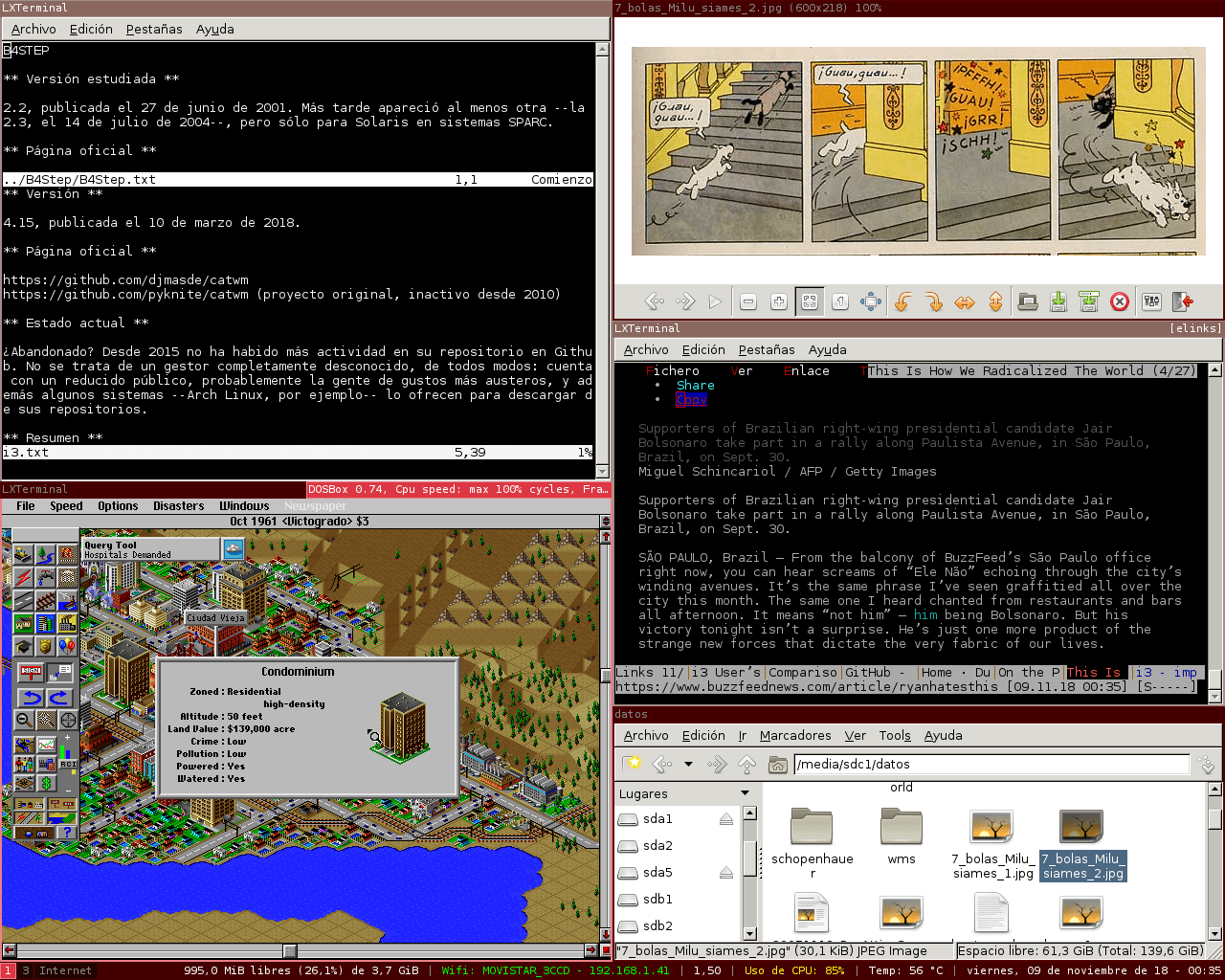Rotate image left in image viewer
The height and width of the screenshot is (980, 1225).
(902, 302)
